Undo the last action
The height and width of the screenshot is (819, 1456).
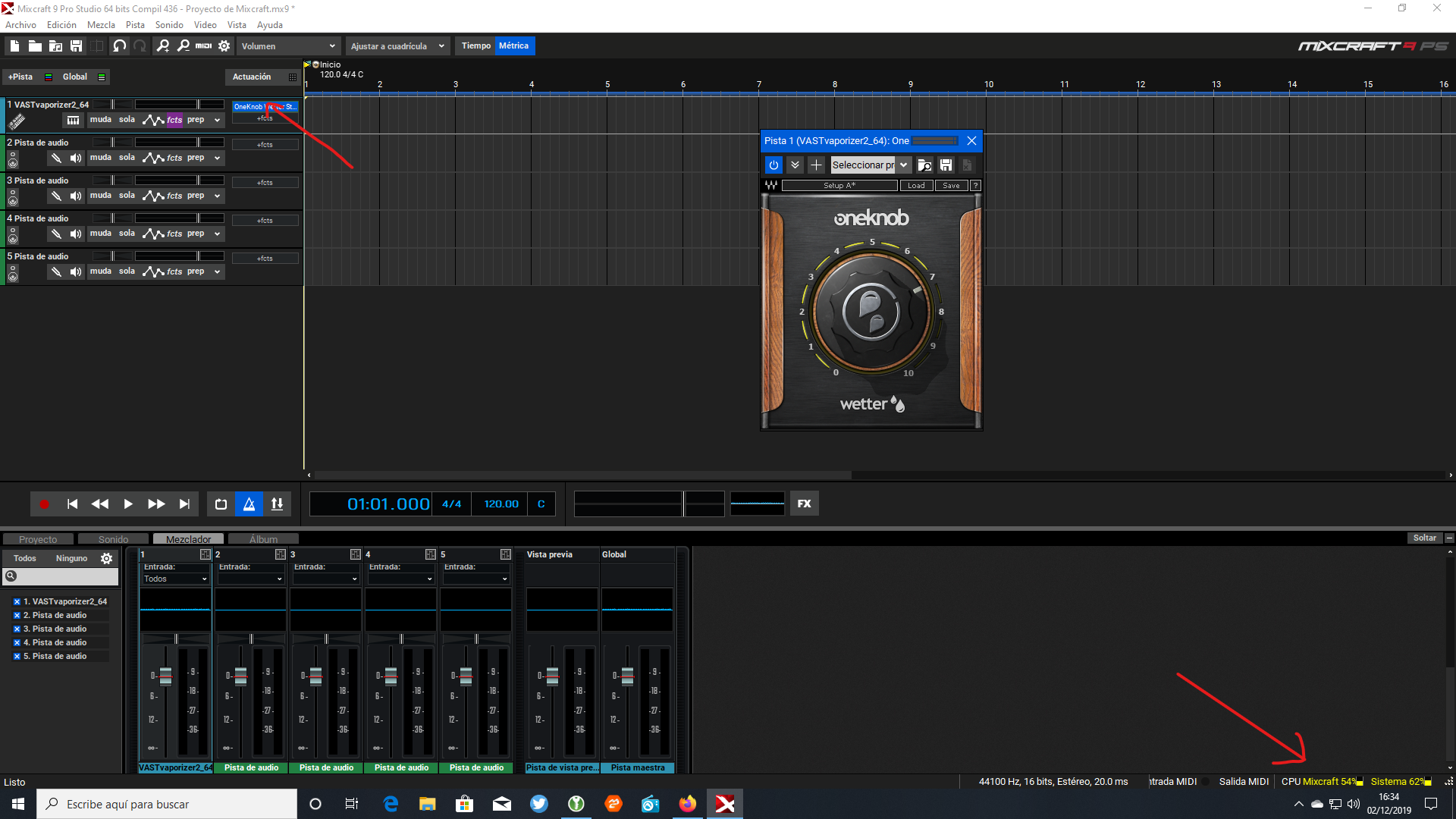pos(119,46)
